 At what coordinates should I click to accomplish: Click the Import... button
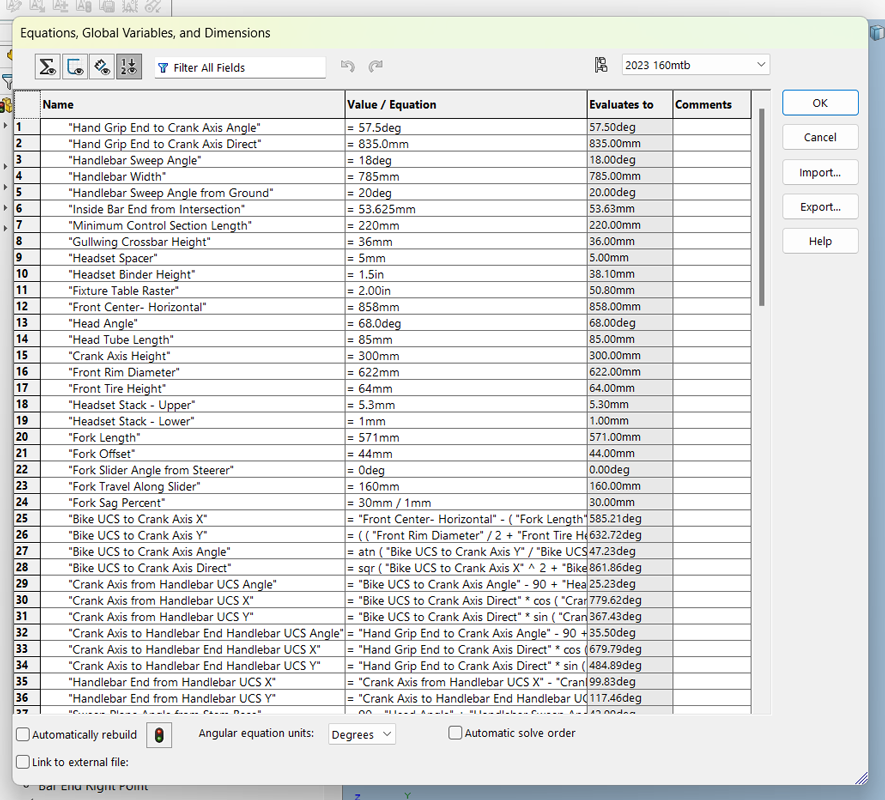coord(819,172)
